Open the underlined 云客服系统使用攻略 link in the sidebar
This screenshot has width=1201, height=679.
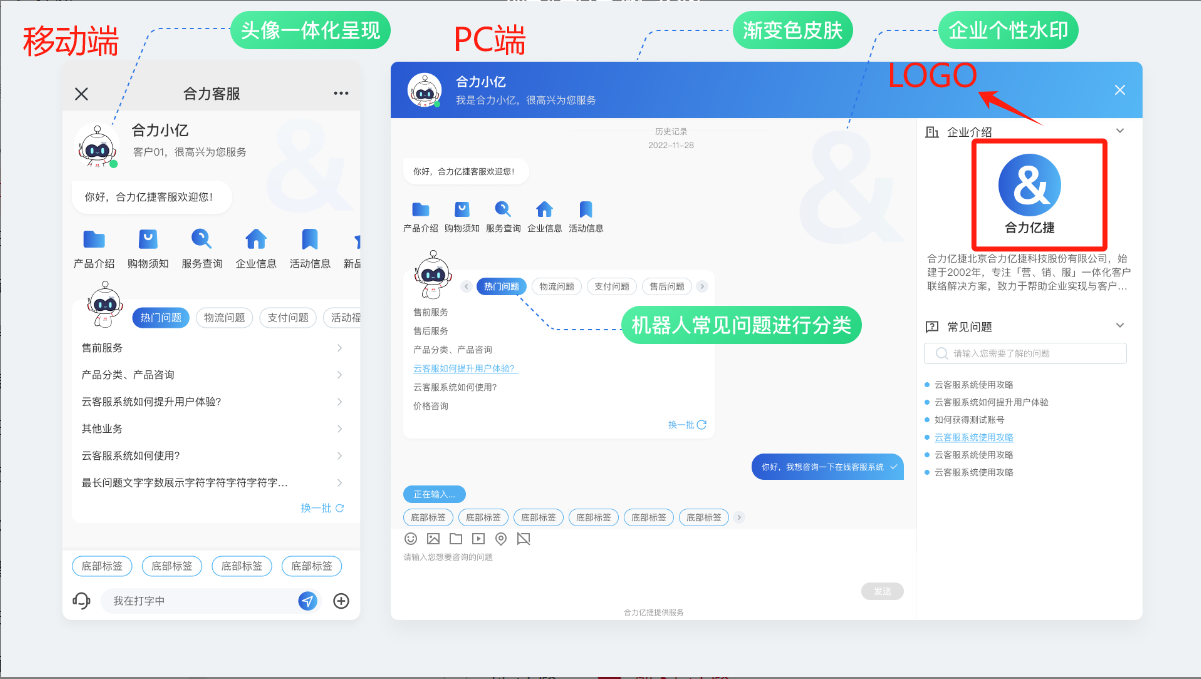click(974, 437)
